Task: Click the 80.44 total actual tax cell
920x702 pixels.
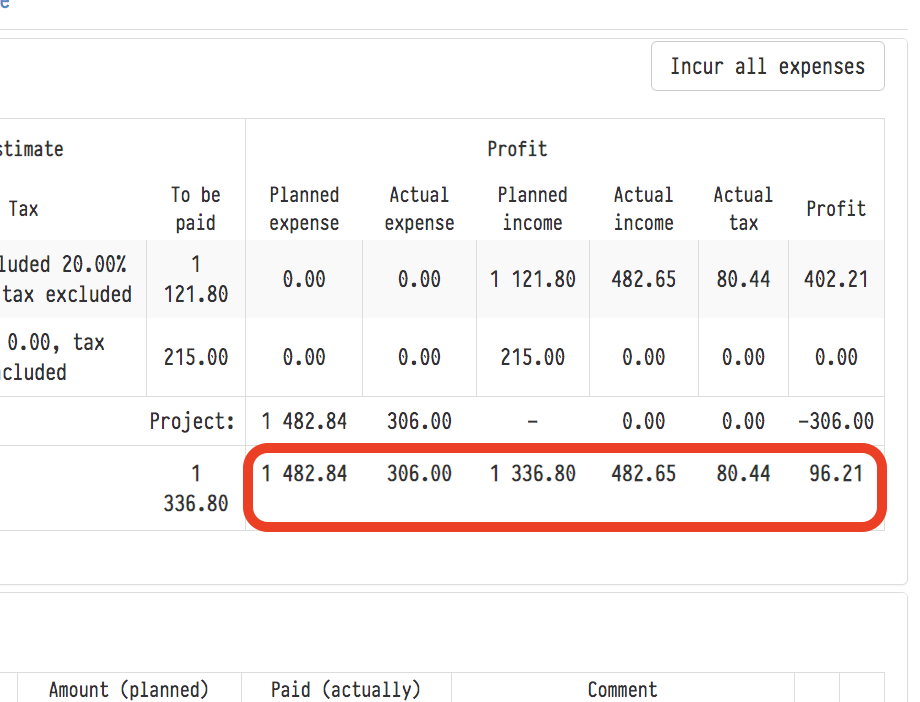Action: (742, 474)
